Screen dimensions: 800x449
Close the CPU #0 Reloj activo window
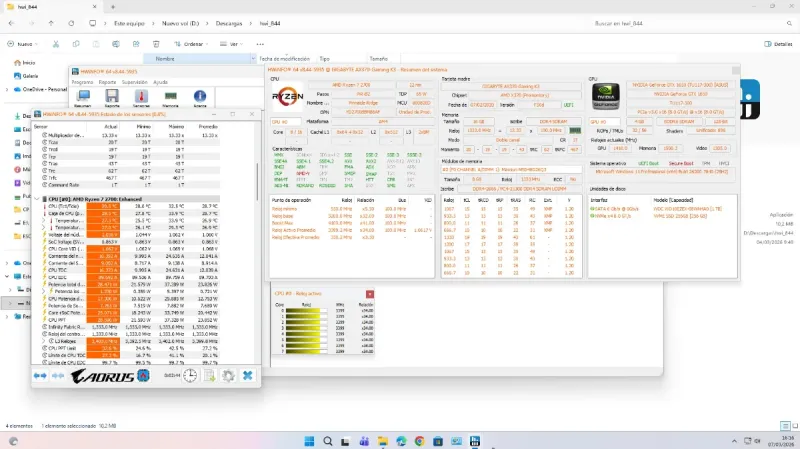370,294
